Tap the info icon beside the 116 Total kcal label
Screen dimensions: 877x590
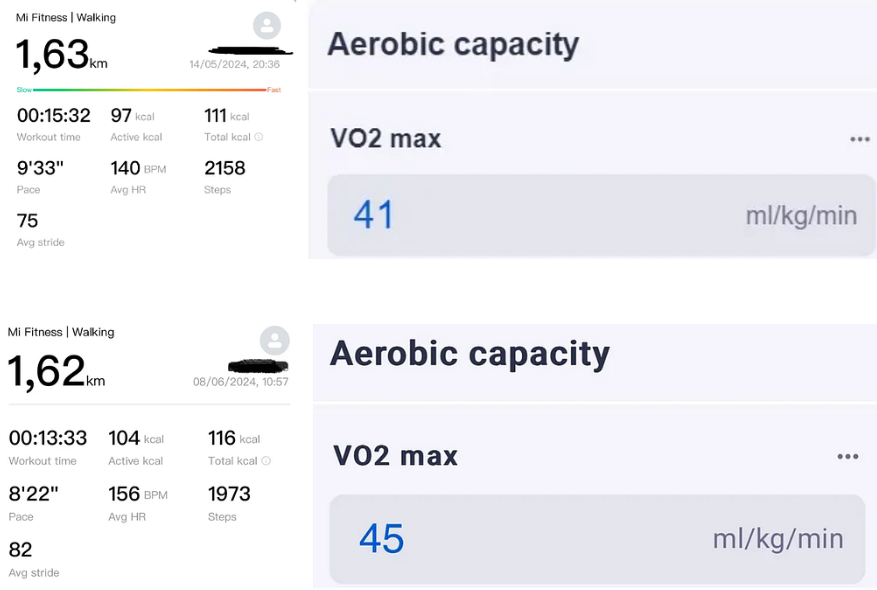[x=266, y=461]
